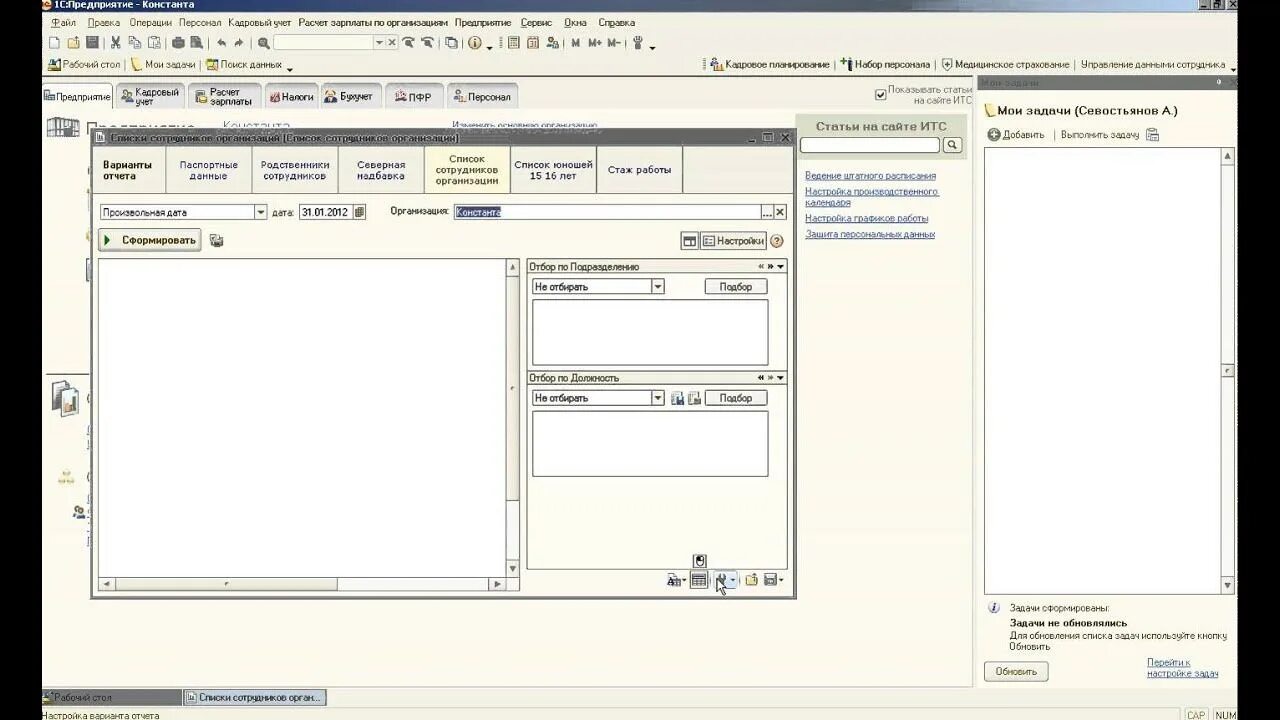Open the calculator icon in the toolbar
The width and height of the screenshot is (1280, 720).
coord(514,43)
